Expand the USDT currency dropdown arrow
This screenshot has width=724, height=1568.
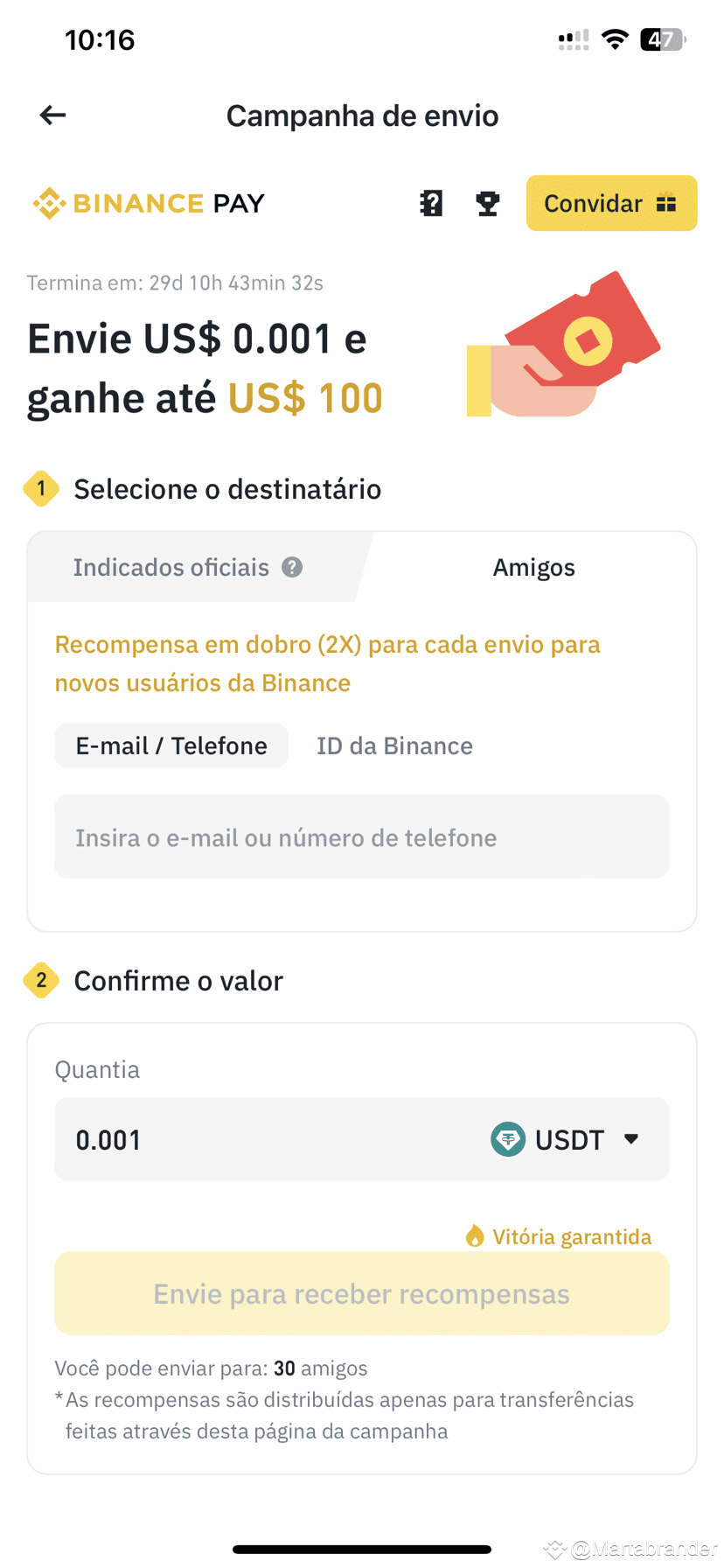(631, 1139)
